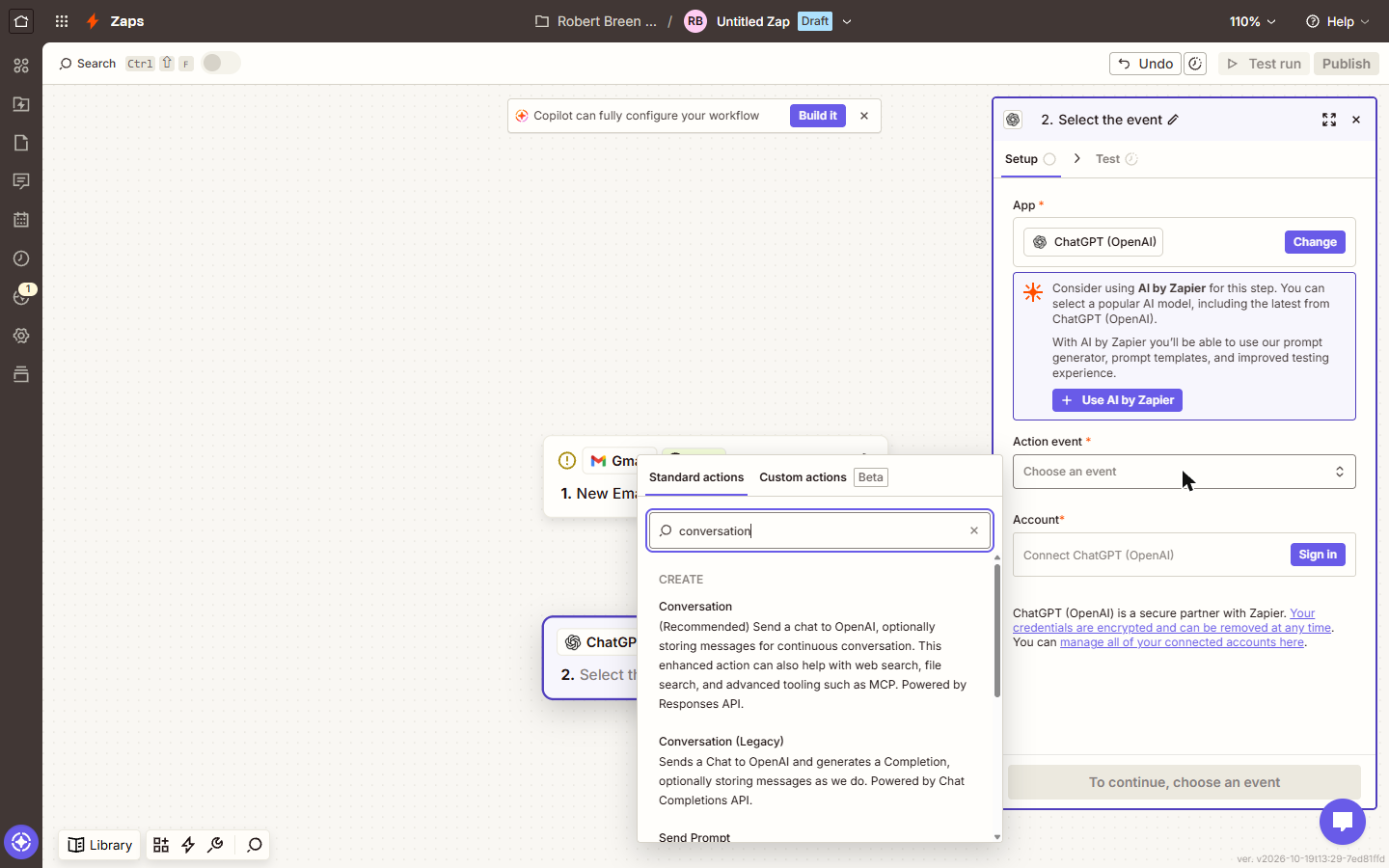The width and height of the screenshot is (1389, 868).
Task: Toggle the switch beside Search
Action: click(x=221, y=63)
